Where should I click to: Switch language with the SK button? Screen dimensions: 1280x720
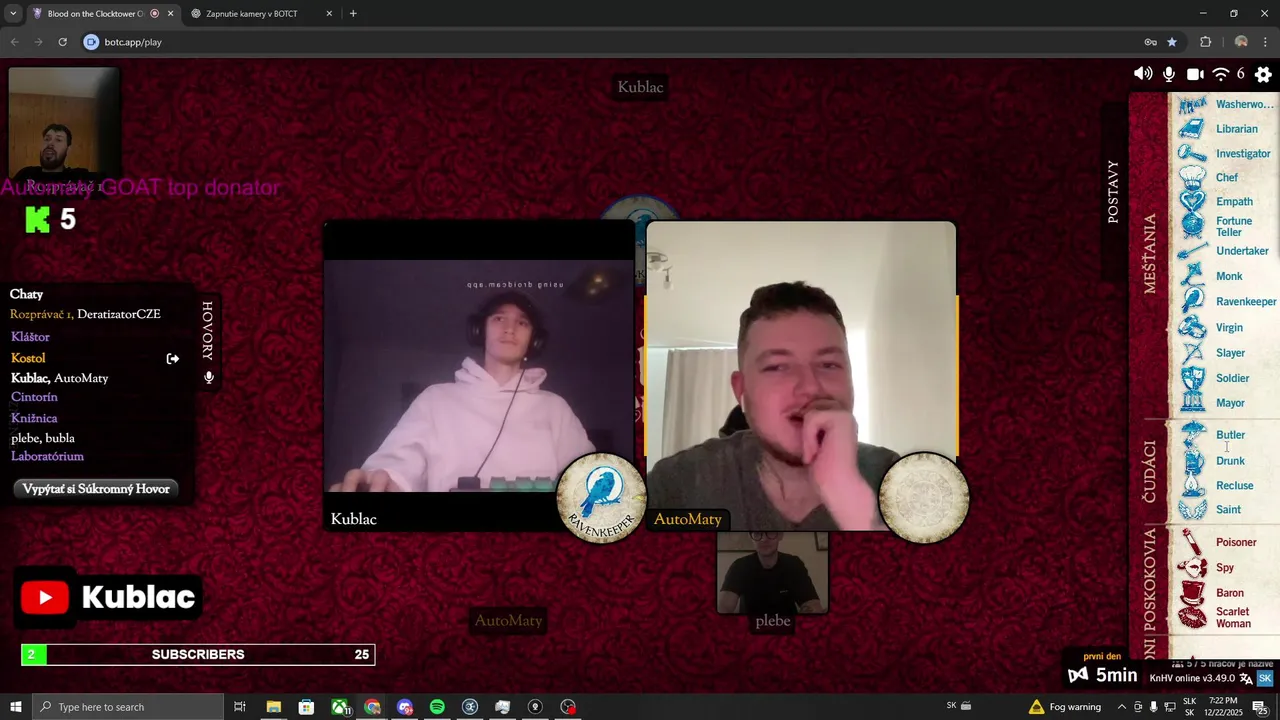1265,678
